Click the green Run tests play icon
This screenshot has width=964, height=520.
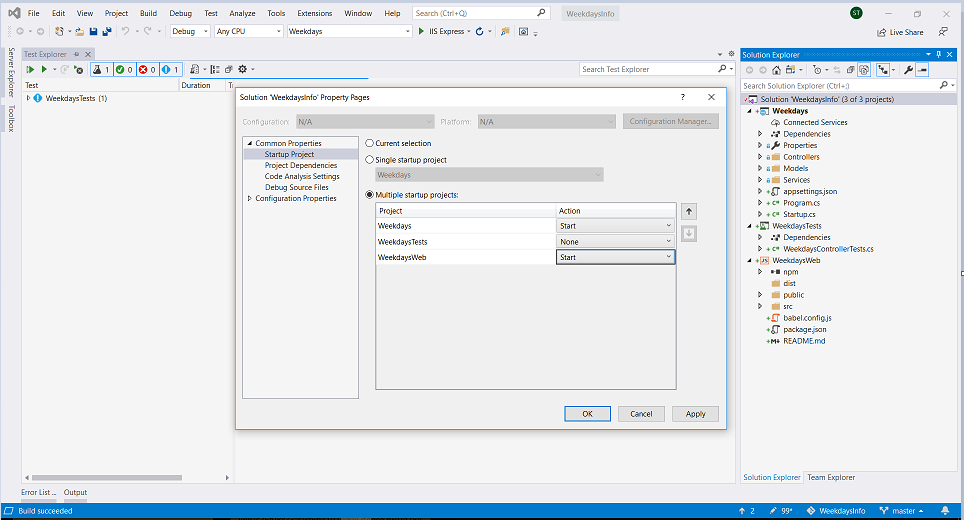(44, 69)
